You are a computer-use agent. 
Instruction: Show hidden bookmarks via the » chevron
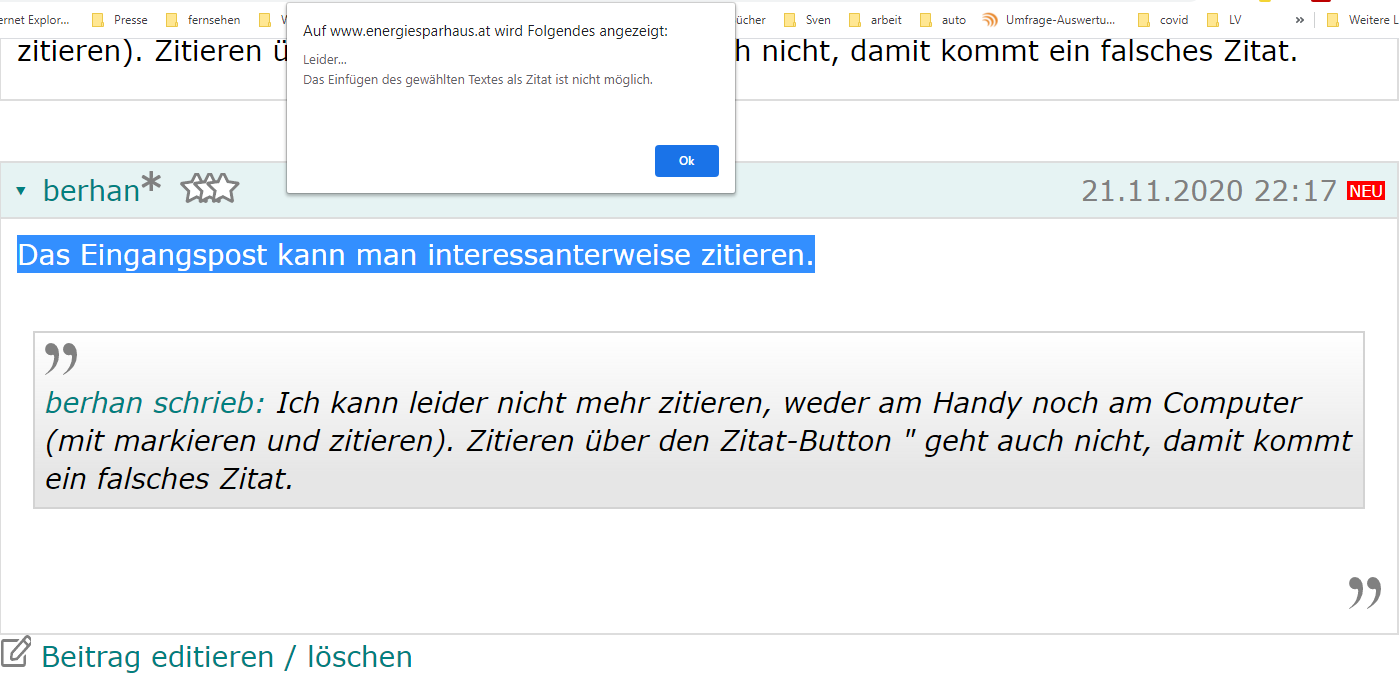1299,19
